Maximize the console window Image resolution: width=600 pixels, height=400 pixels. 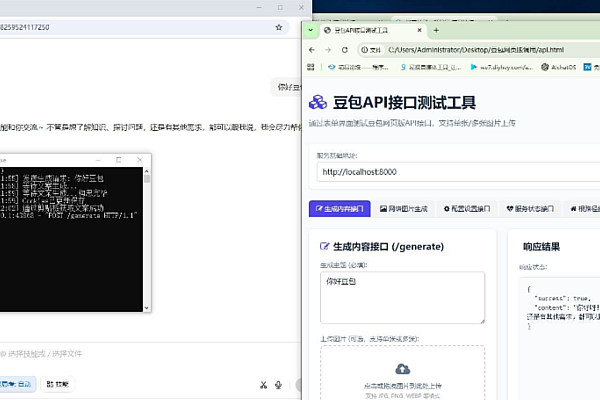point(119,160)
